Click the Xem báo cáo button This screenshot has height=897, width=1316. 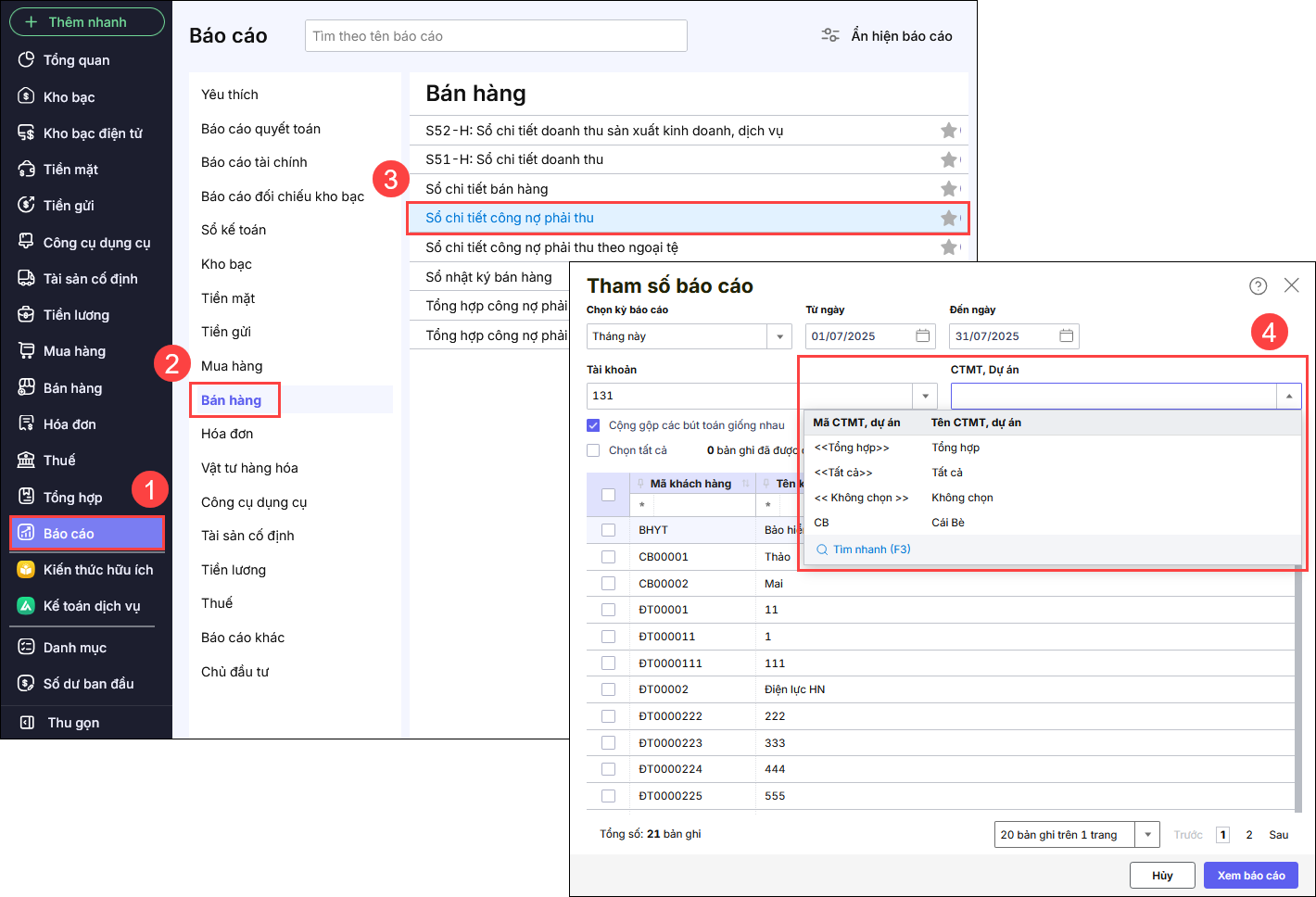1251,876
